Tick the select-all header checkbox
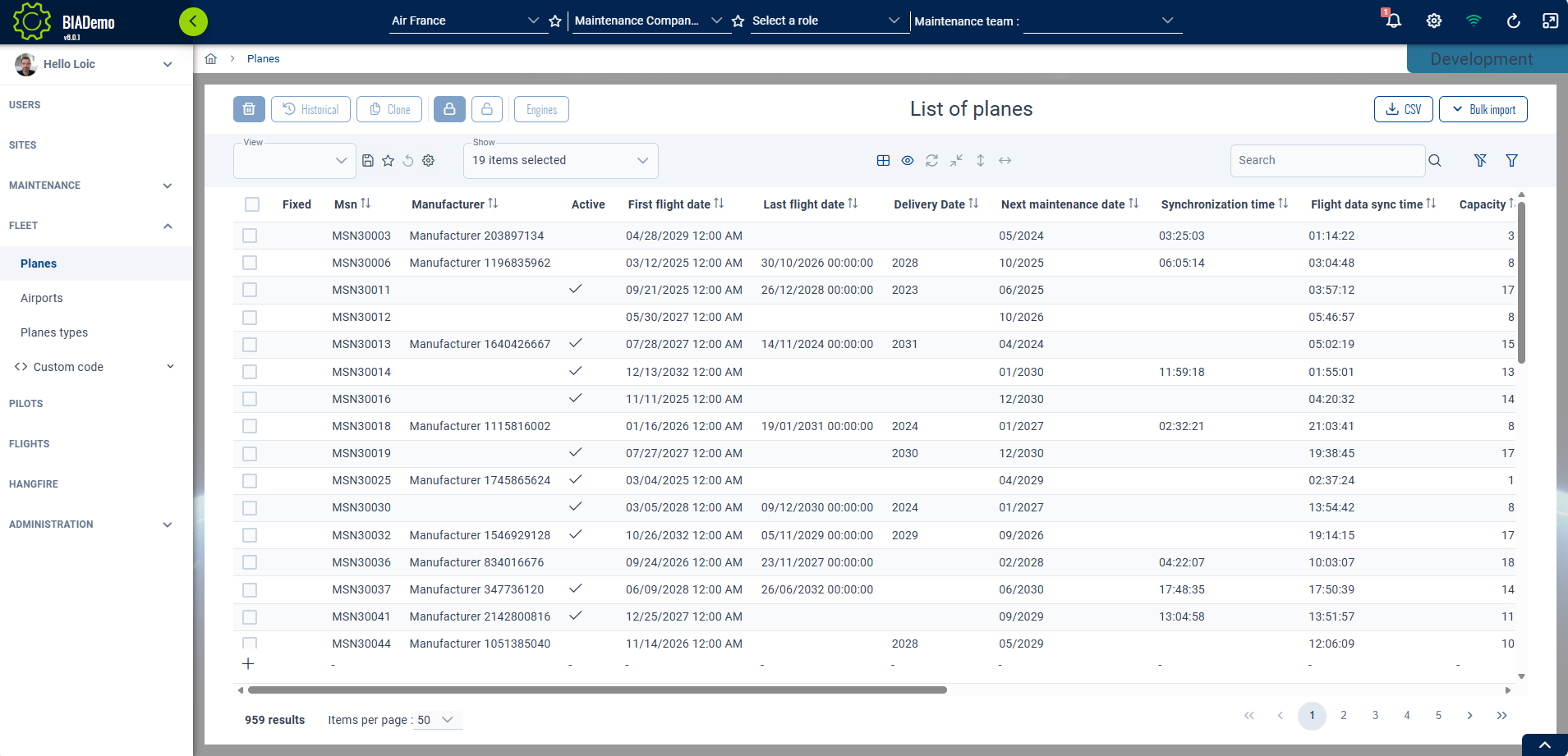 [x=252, y=204]
